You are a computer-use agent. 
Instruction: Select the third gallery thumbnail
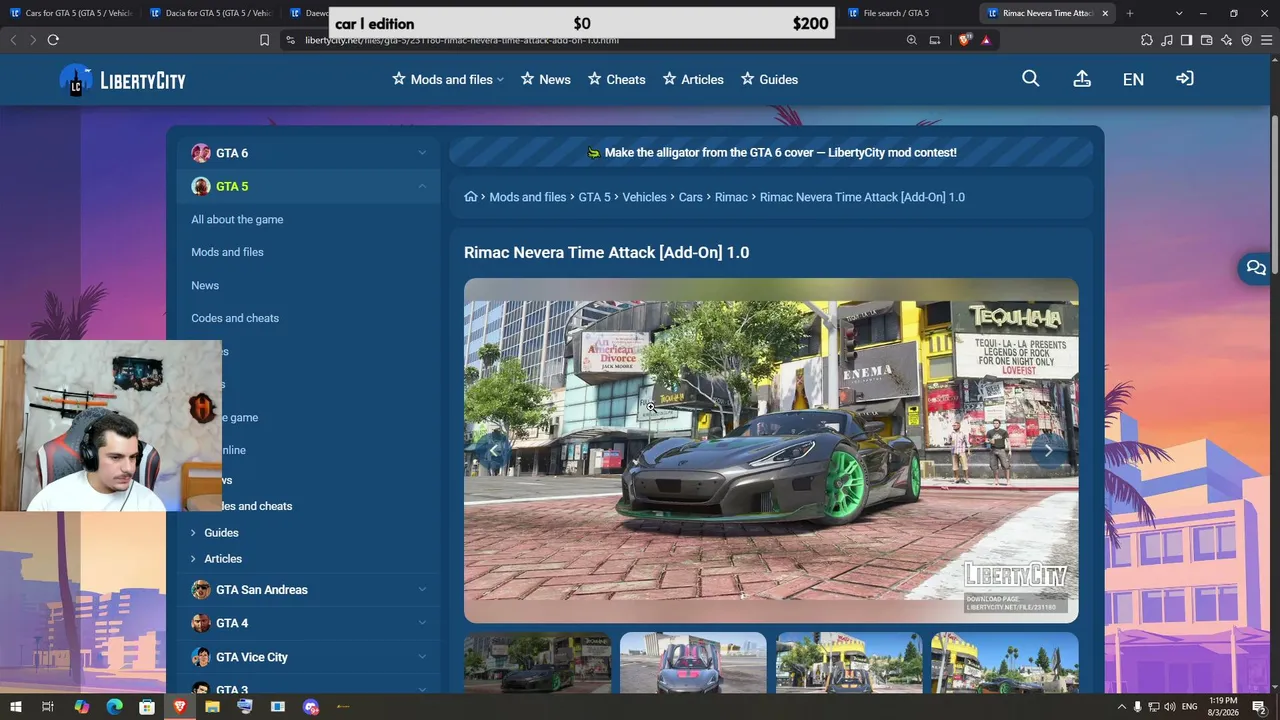coord(849,662)
